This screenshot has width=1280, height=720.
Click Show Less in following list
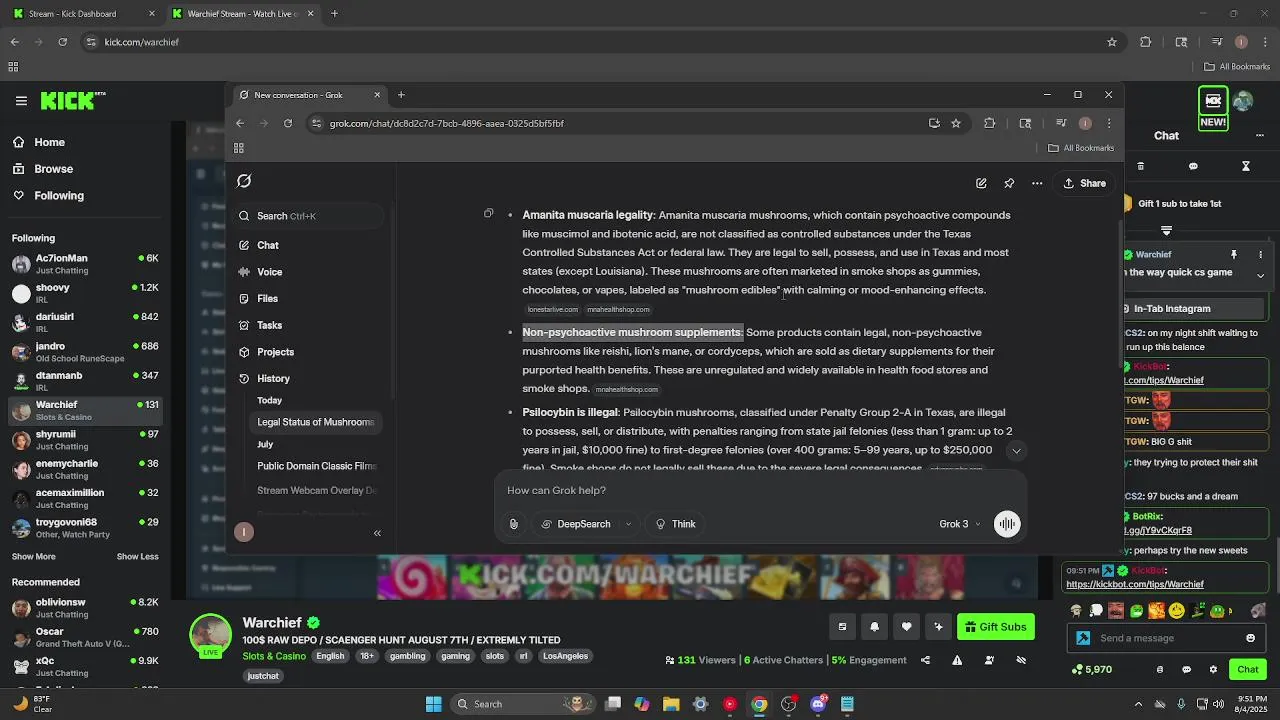(137, 557)
